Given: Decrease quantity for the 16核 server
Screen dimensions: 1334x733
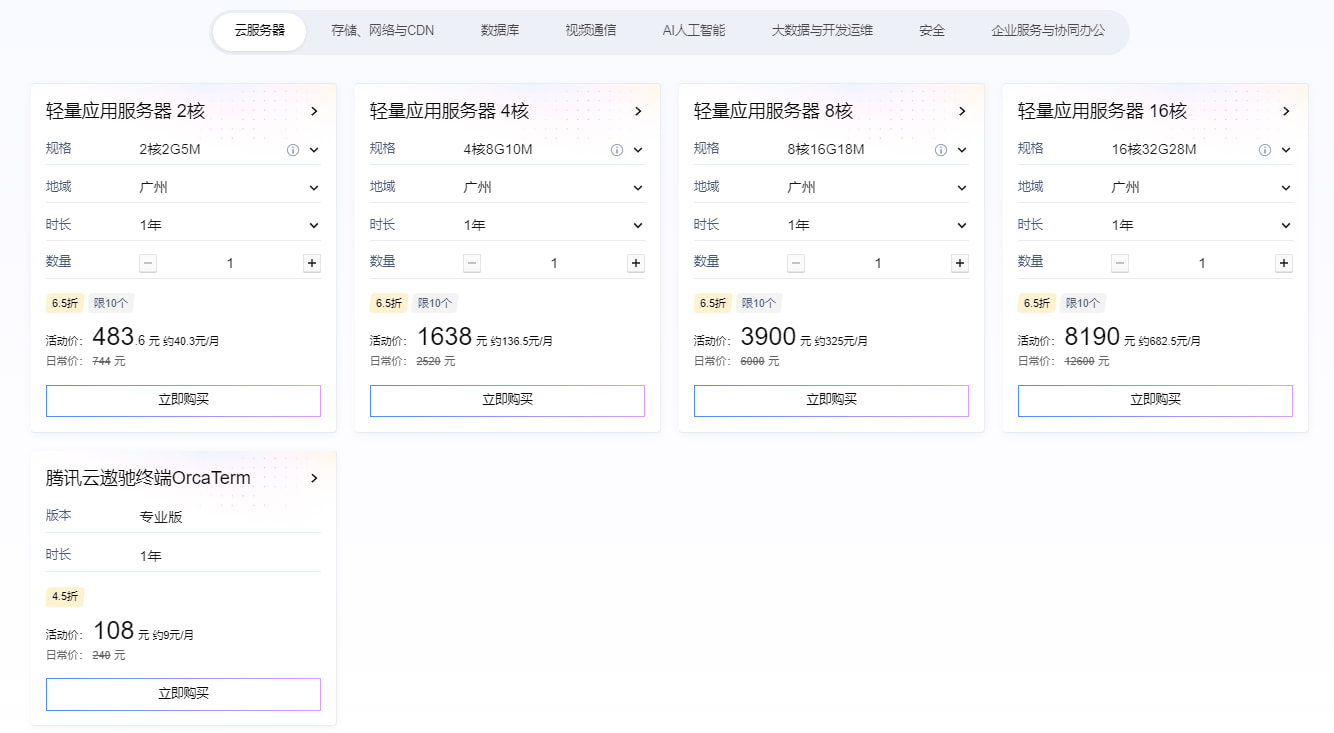Looking at the screenshot, I should pos(1120,263).
